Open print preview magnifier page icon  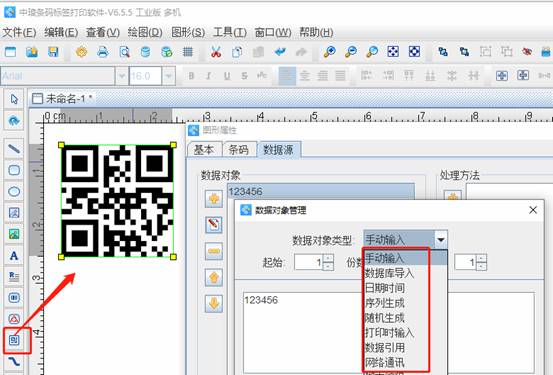124,52
